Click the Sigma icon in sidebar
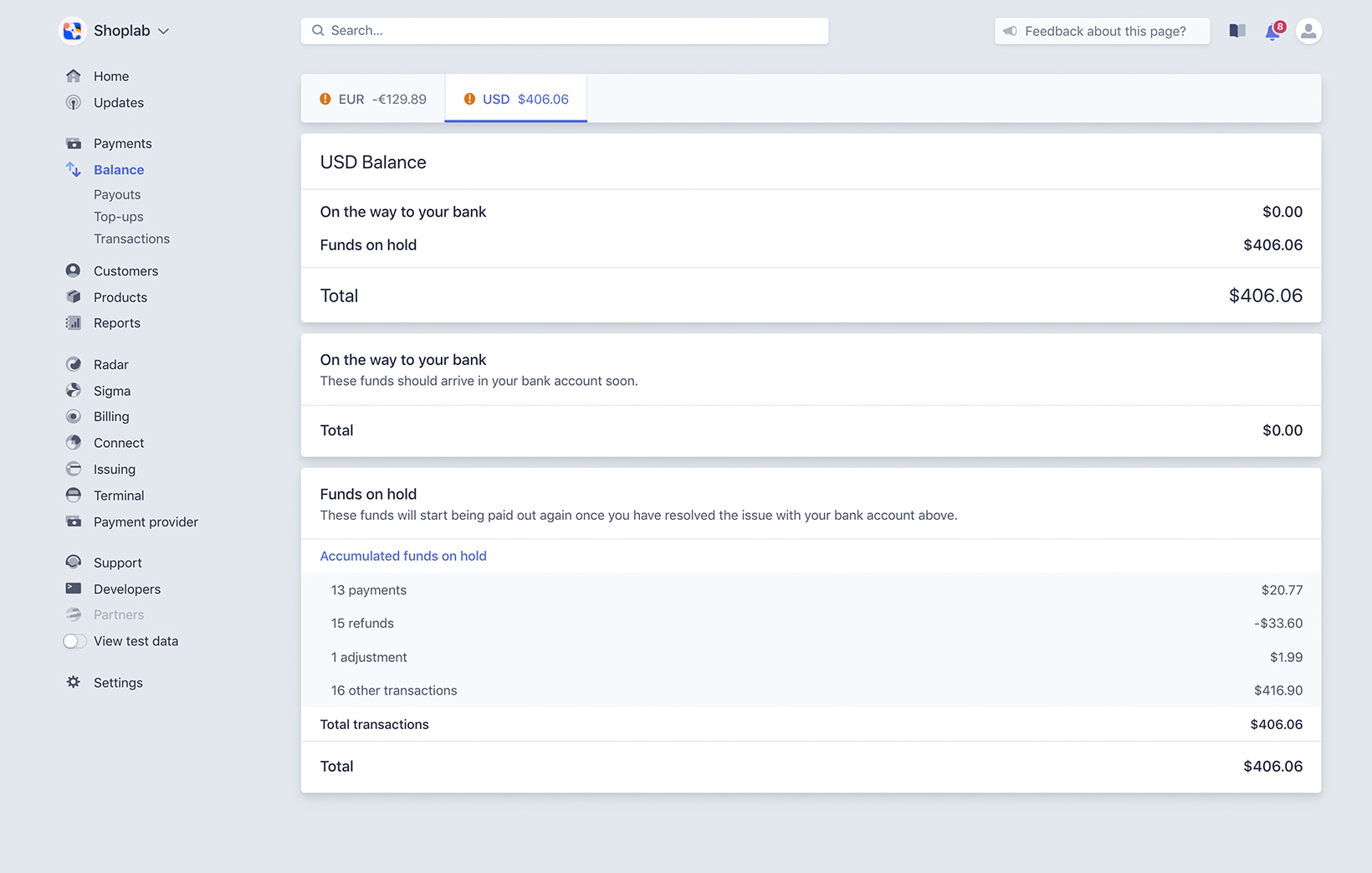 (x=74, y=391)
